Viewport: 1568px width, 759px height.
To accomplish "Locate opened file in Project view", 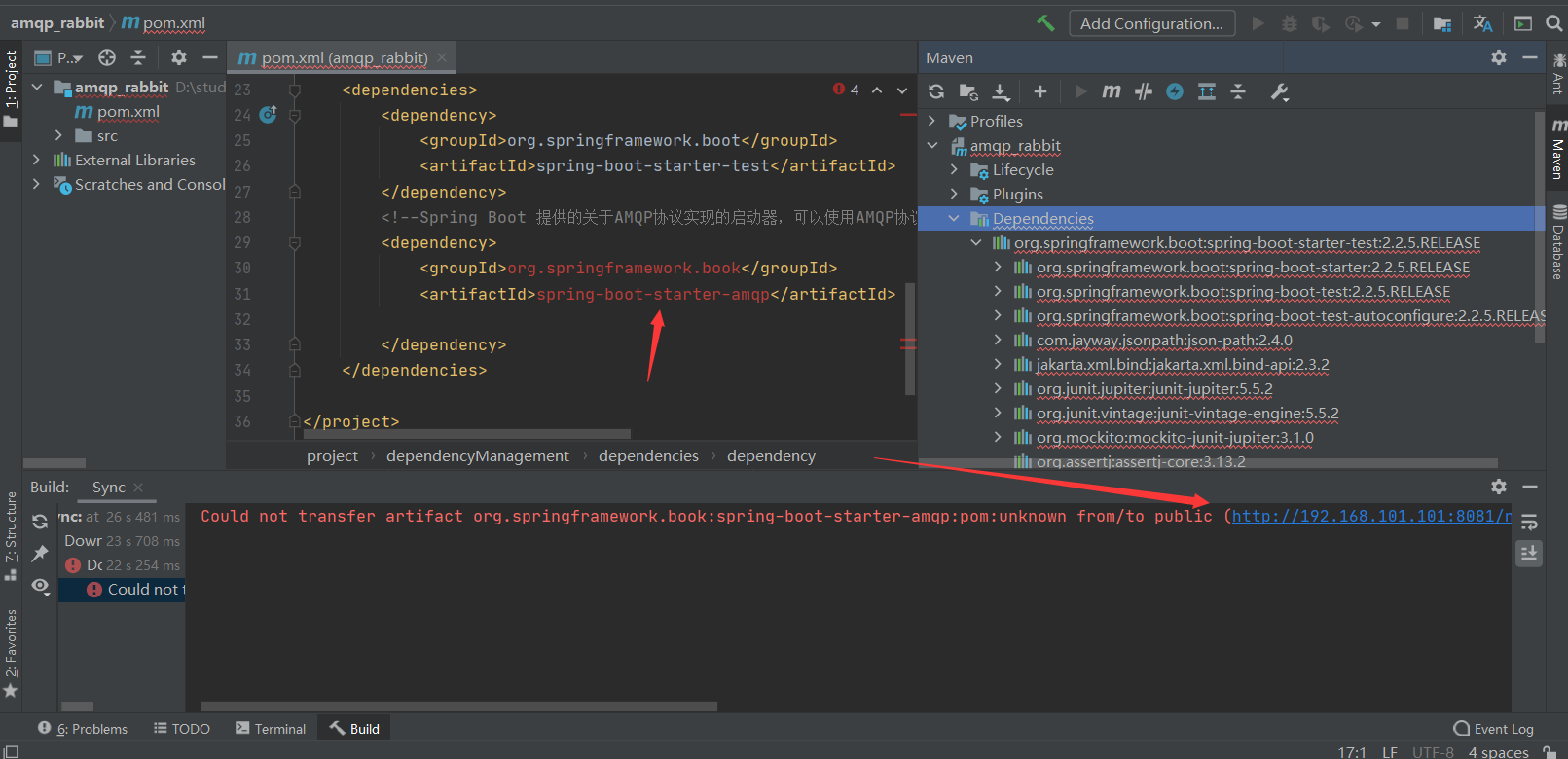I will tap(107, 57).
